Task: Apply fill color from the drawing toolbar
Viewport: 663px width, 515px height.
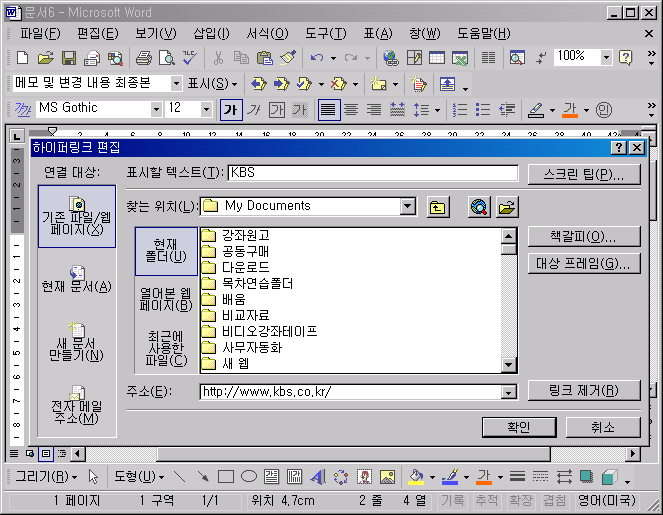Action: coord(416,477)
